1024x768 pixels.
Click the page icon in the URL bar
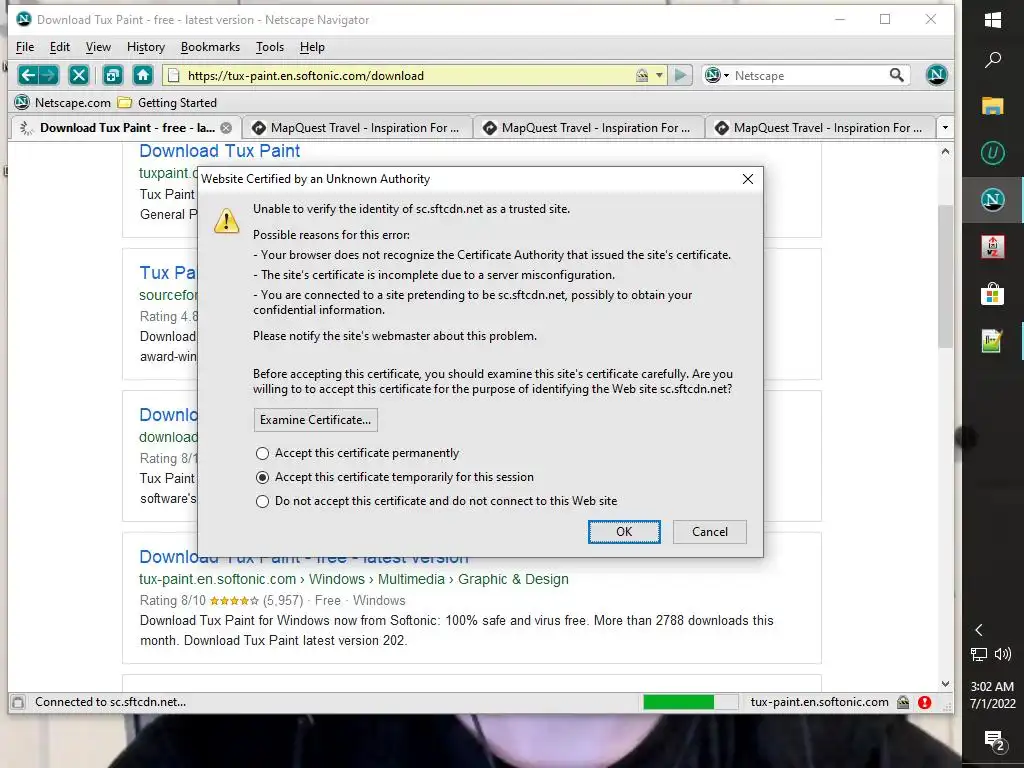(174, 76)
